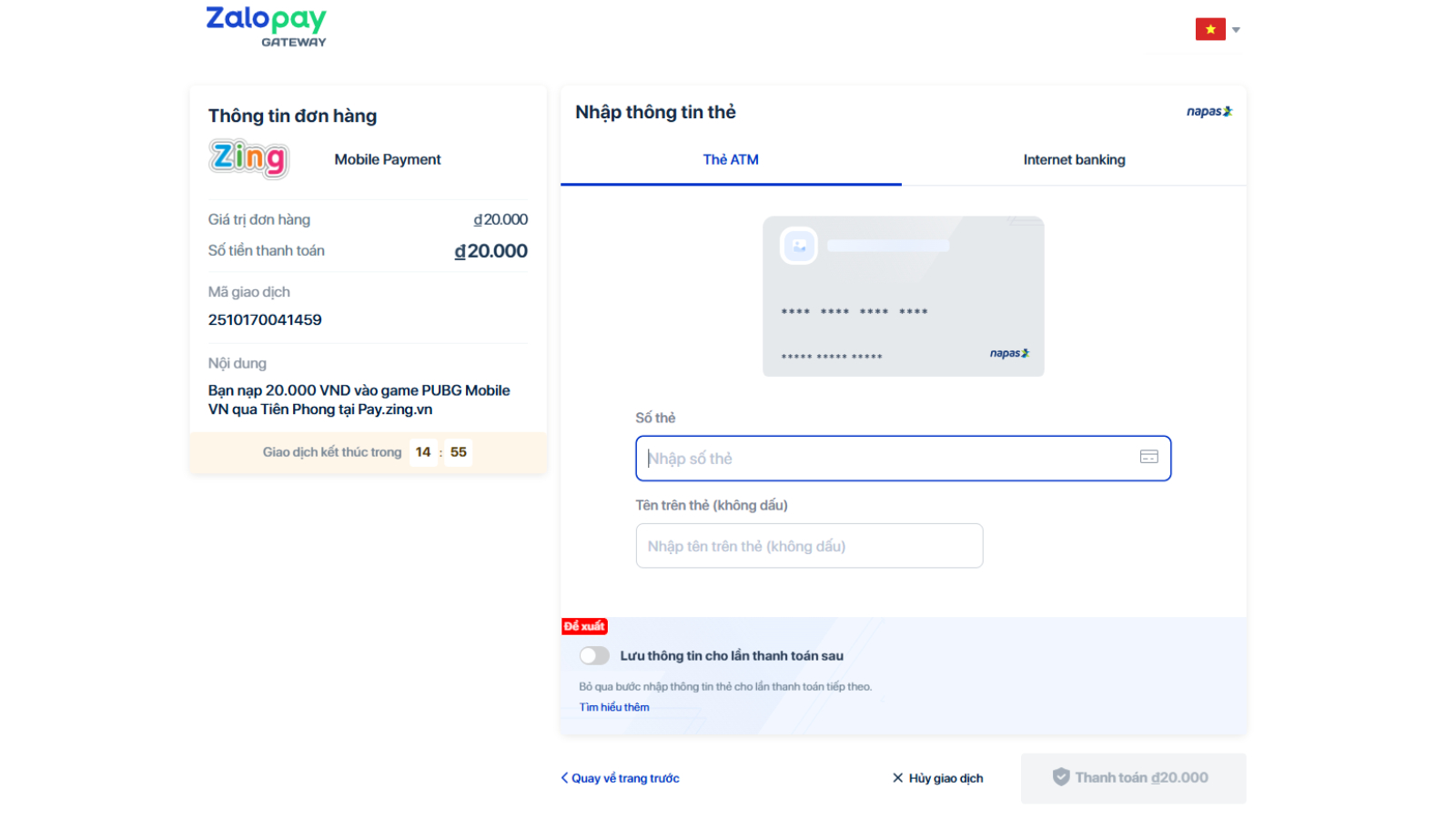This screenshot has width=1456, height=819.
Task: Click the countdown minutes box
Action: (423, 452)
